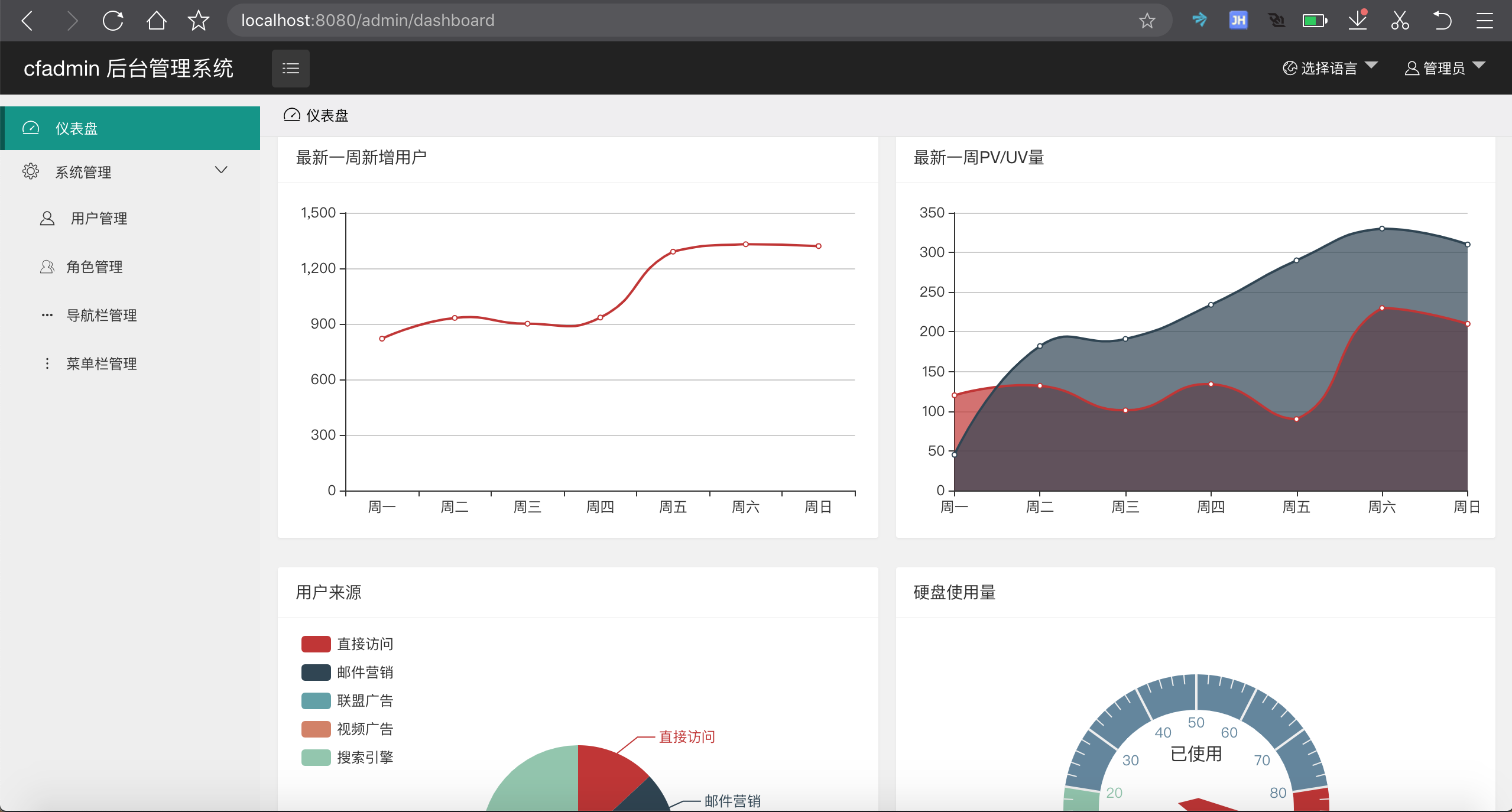Image resolution: width=1512 pixels, height=812 pixels.
Task: Click the browser reload icon
Action: pyautogui.click(x=113, y=21)
